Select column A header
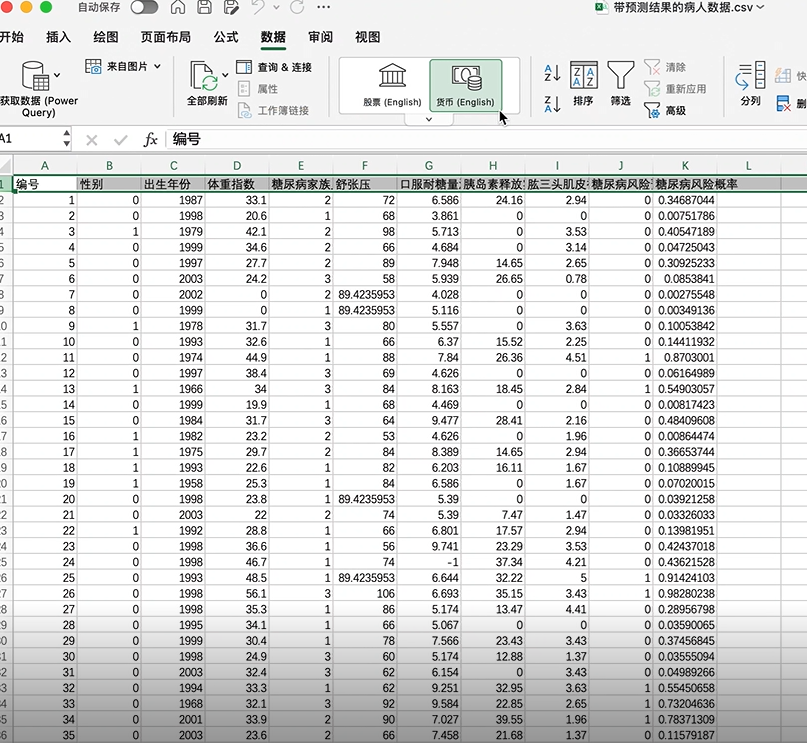The width and height of the screenshot is (807, 743). (45, 166)
